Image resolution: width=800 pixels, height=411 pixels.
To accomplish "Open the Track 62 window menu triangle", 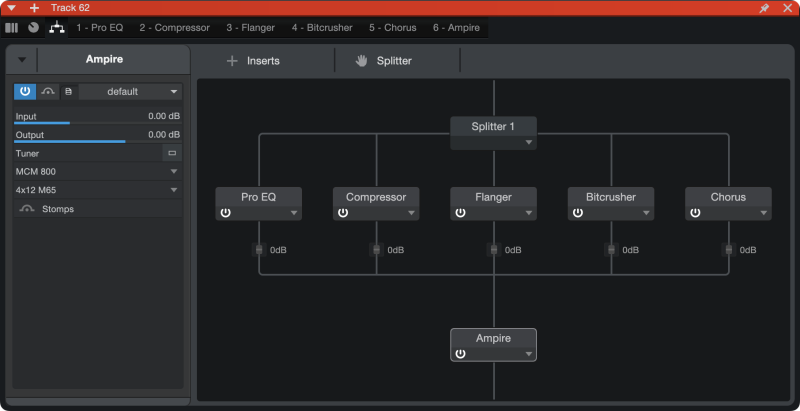I will coord(12,8).
